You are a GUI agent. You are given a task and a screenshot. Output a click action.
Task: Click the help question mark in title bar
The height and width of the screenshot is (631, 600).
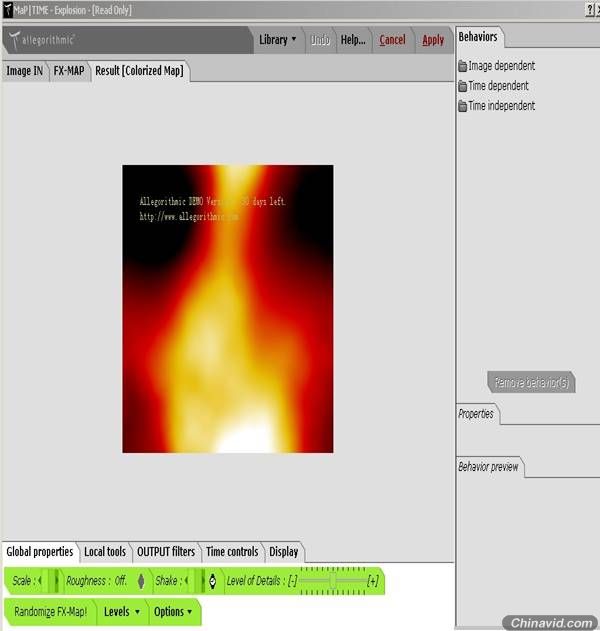pyautogui.click(x=590, y=10)
